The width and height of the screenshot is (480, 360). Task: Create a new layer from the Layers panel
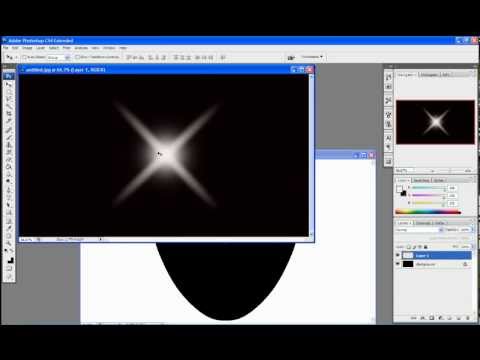tap(458, 318)
